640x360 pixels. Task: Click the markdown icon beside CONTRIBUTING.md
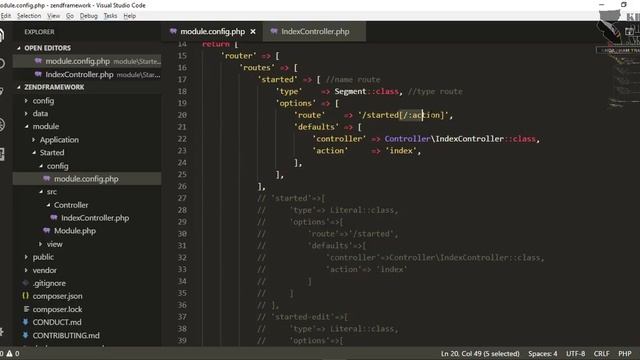tap(26, 335)
